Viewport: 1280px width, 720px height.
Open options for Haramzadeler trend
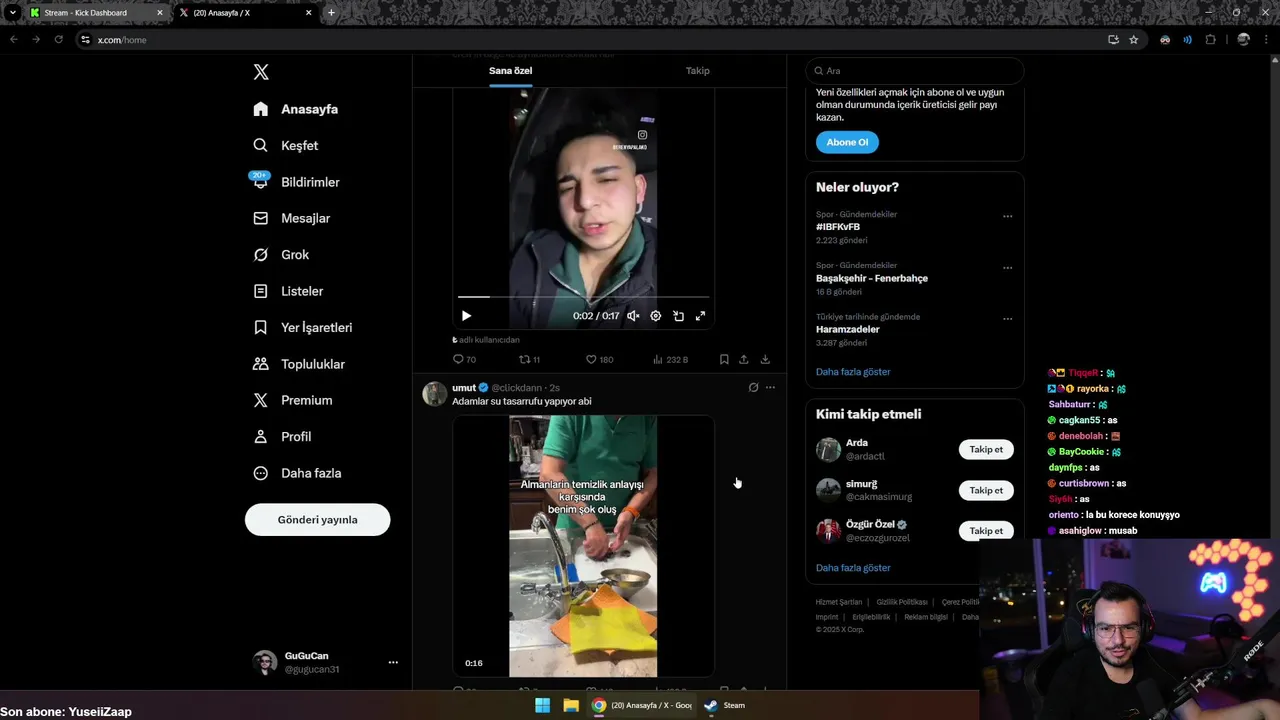coord(1007,319)
